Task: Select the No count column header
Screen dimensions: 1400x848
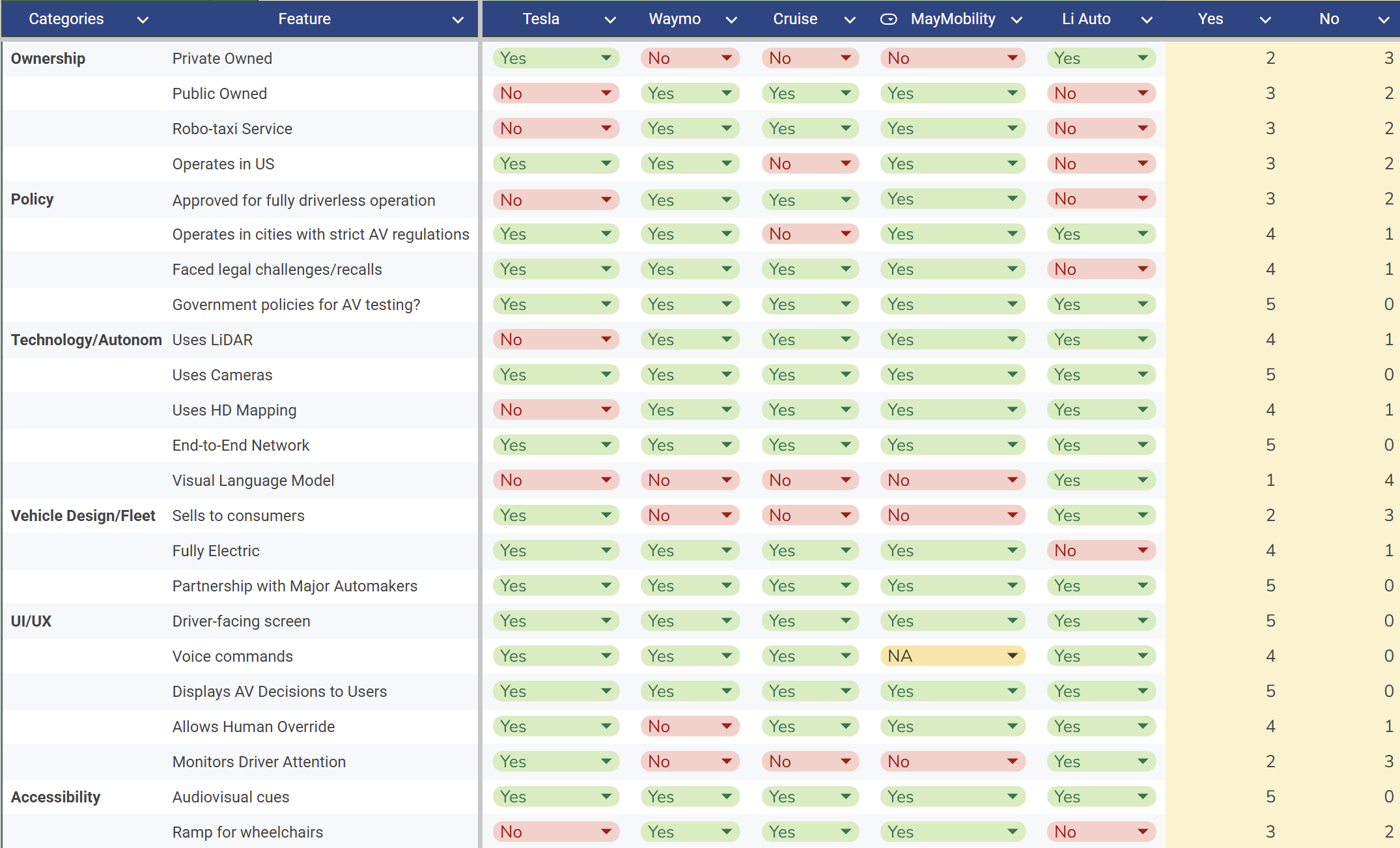Action: tap(1328, 20)
